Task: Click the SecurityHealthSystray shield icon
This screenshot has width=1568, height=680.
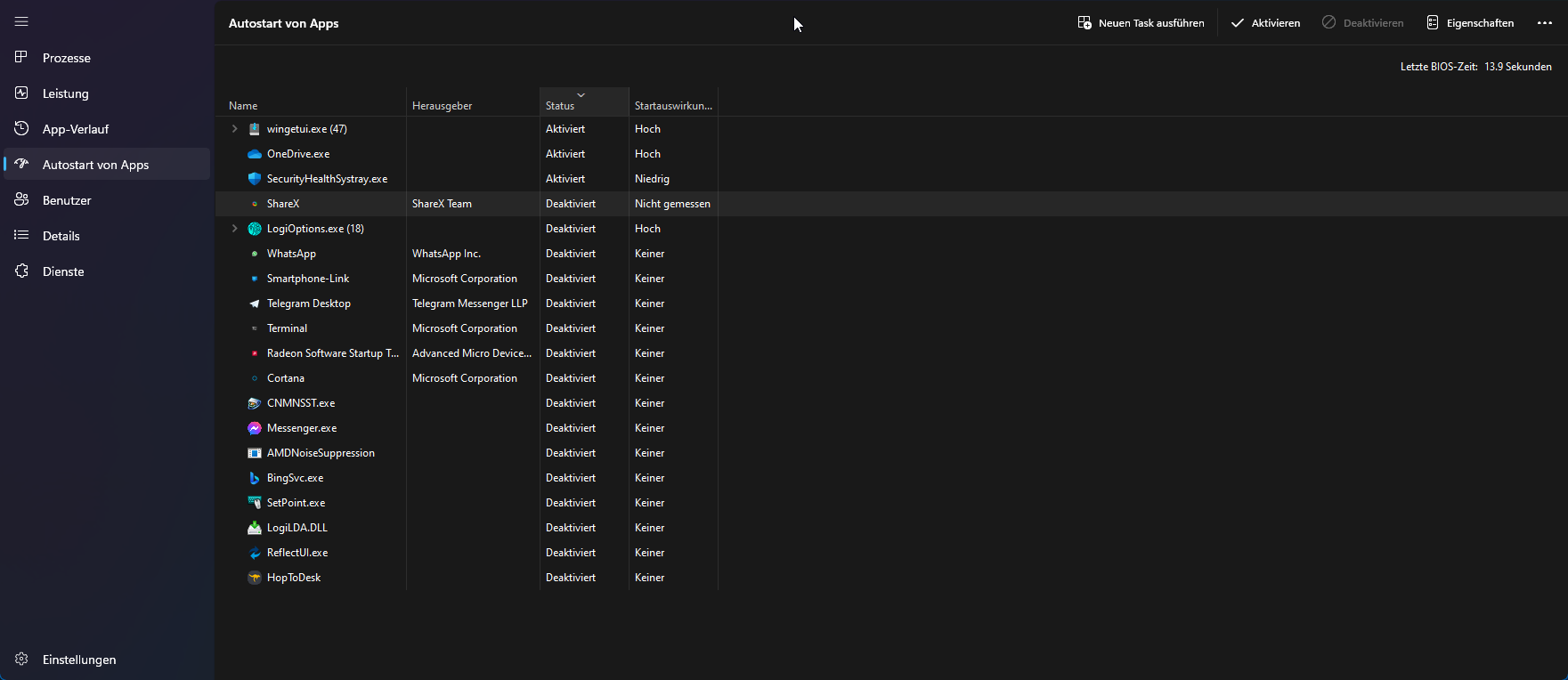Action: pyautogui.click(x=255, y=179)
